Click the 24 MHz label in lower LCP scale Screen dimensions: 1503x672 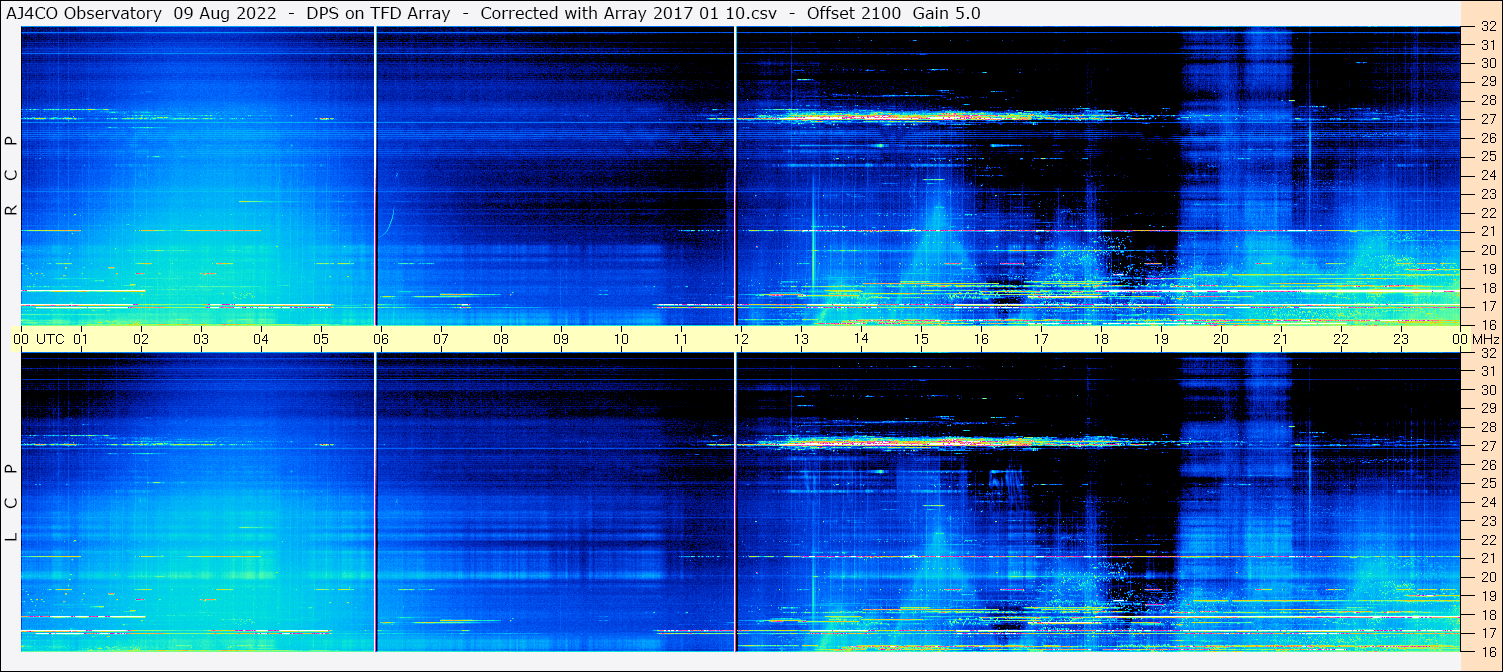1487,502
